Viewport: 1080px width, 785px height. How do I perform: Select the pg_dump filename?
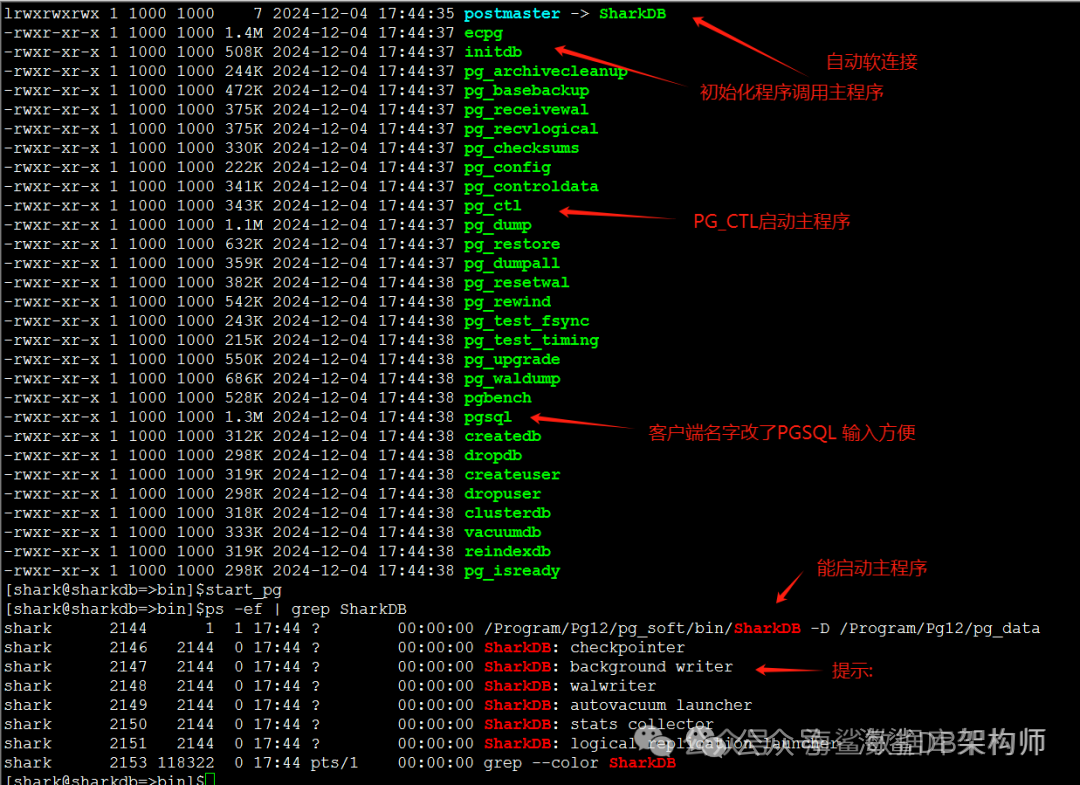pyautogui.click(x=497, y=225)
